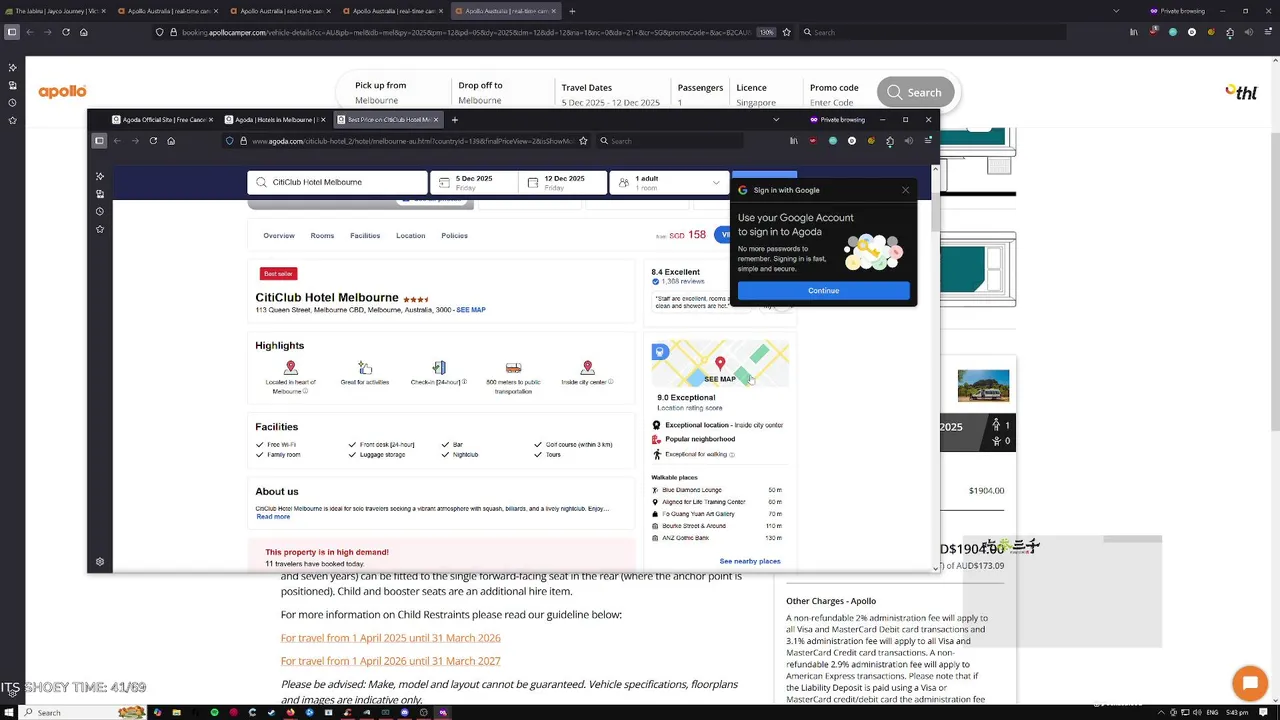
Task: Go home in Apollo browser window
Action: (x=83, y=32)
